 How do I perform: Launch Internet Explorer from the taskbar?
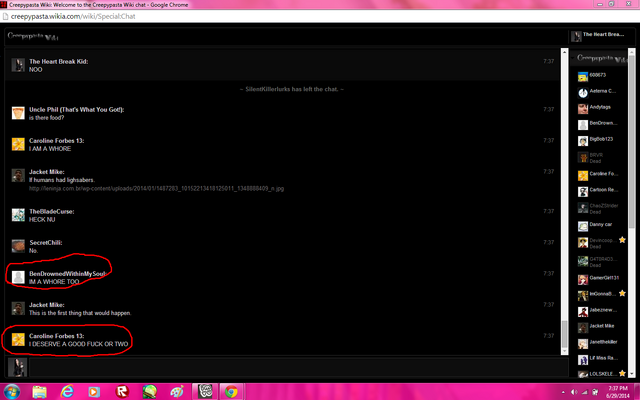(x=67, y=392)
